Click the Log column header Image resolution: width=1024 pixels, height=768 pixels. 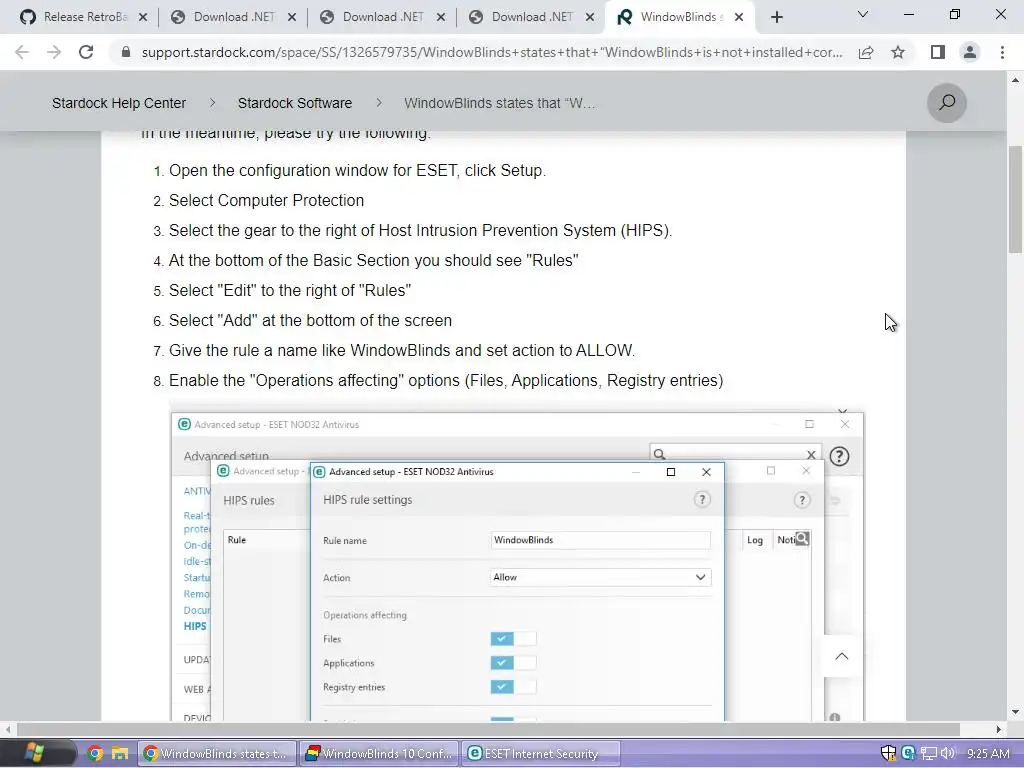pyautogui.click(x=755, y=540)
